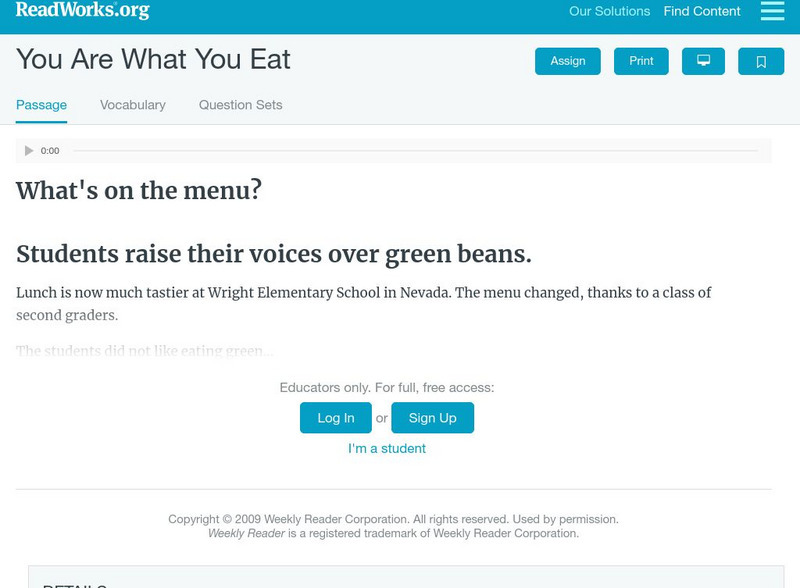The height and width of the screenshot is (588, 800).
Task: Follow the "I'm a student" link
Action: point(387,449)
